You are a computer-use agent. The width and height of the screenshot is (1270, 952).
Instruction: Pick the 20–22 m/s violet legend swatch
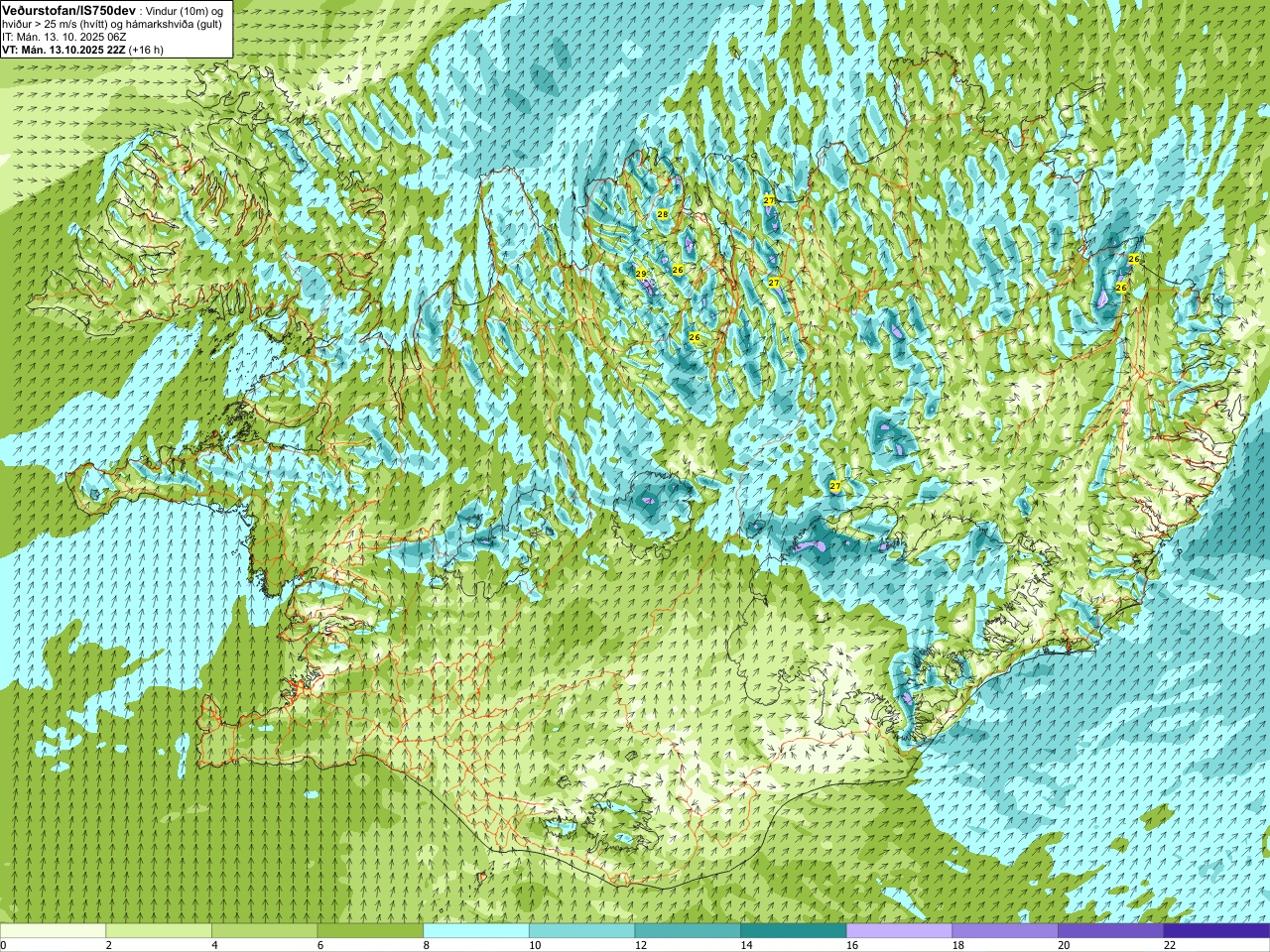tap(1111, 931)
